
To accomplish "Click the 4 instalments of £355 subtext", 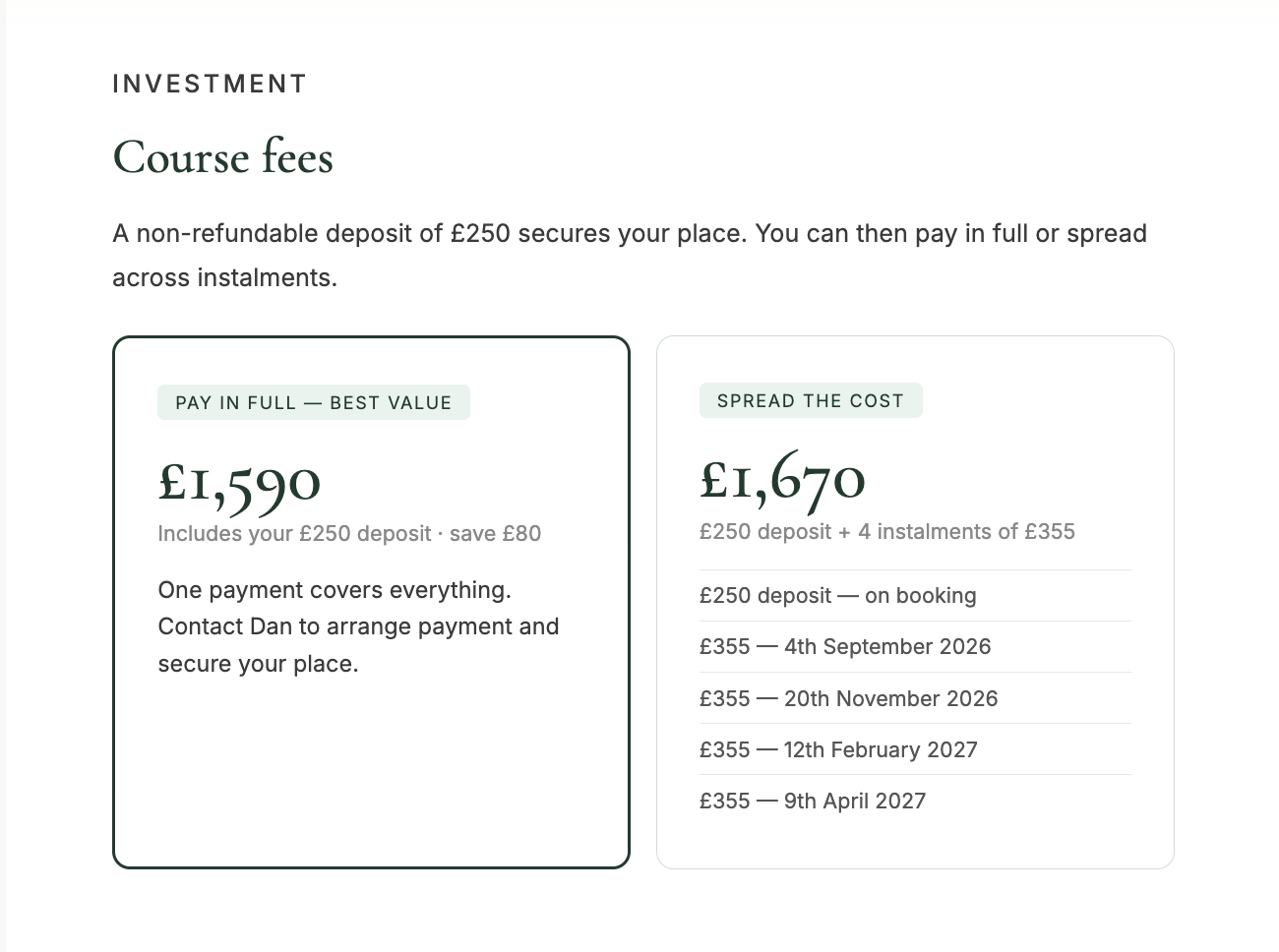I will [x=966, y=532].
